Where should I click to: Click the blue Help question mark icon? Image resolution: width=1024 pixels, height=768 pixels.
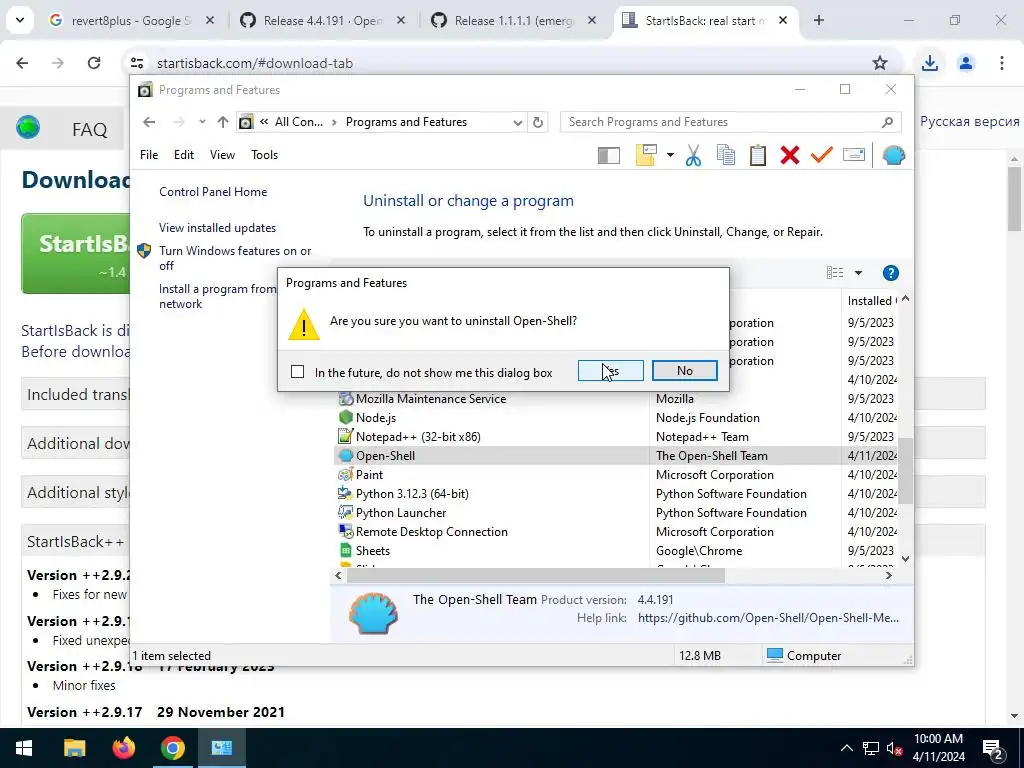click(891, 273)
